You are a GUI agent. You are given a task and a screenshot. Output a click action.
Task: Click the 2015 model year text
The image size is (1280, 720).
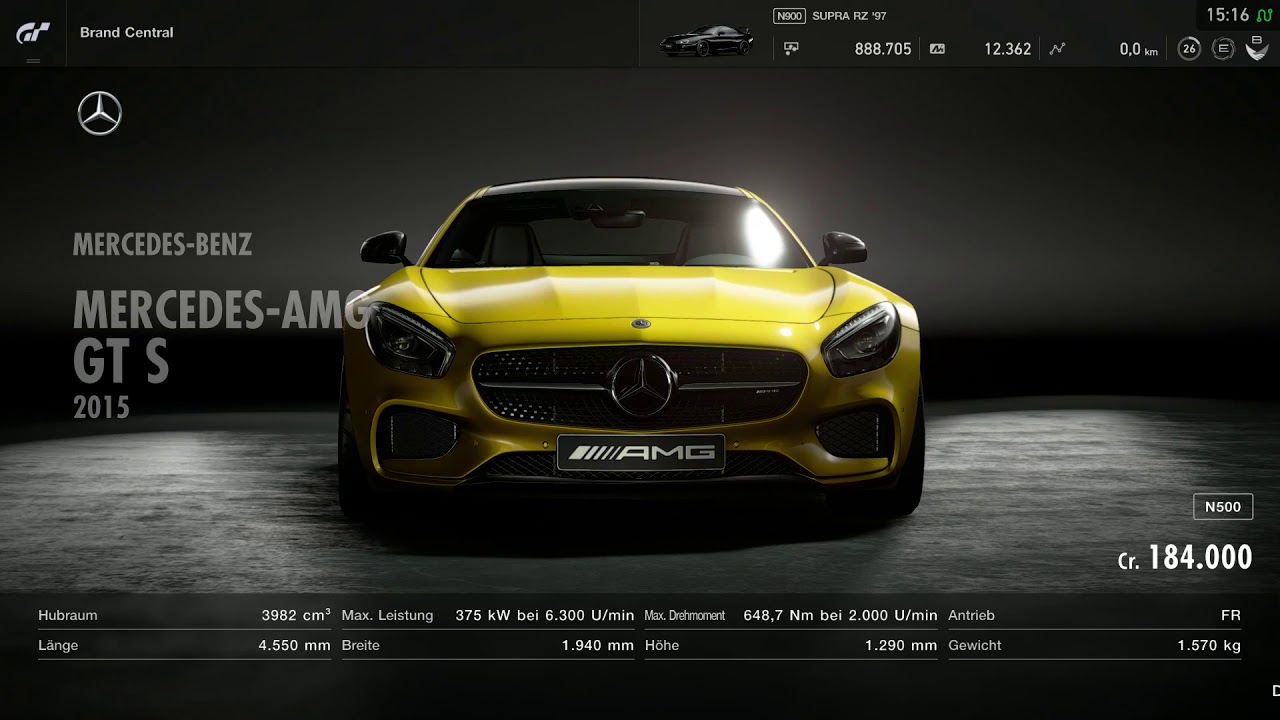(101, 407)
